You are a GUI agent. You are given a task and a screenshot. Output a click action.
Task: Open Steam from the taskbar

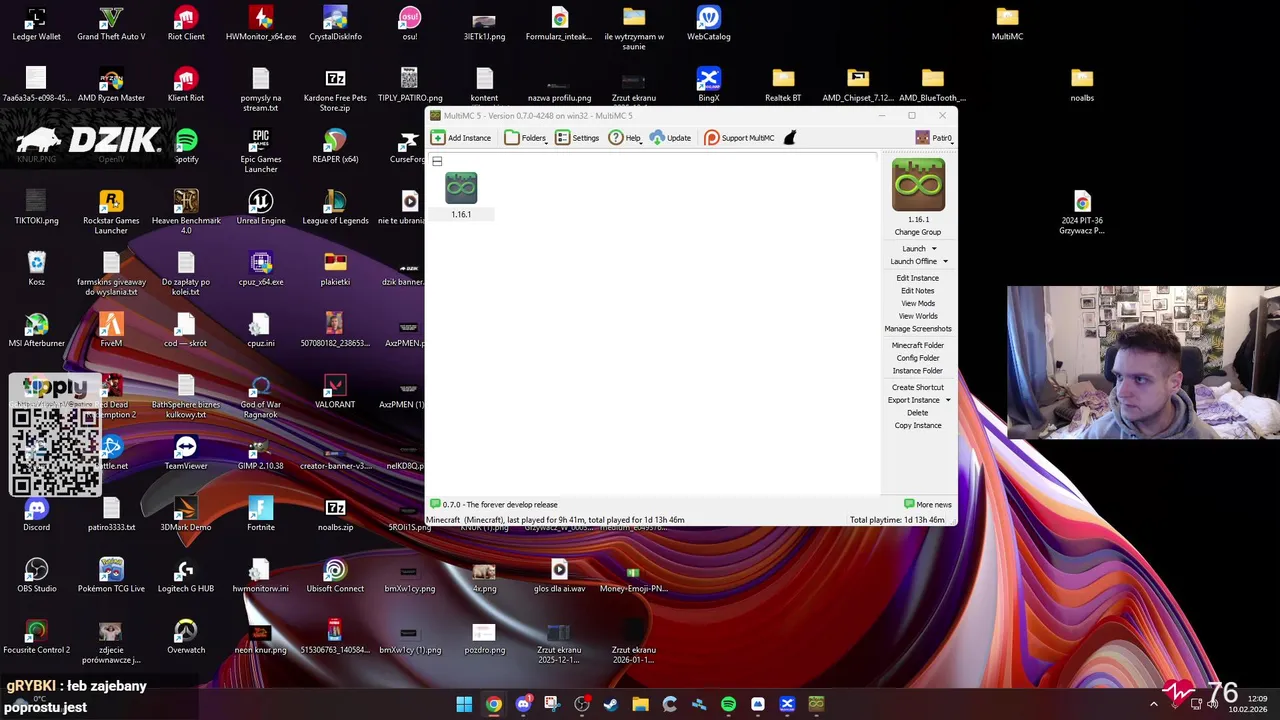click(611, 704)
